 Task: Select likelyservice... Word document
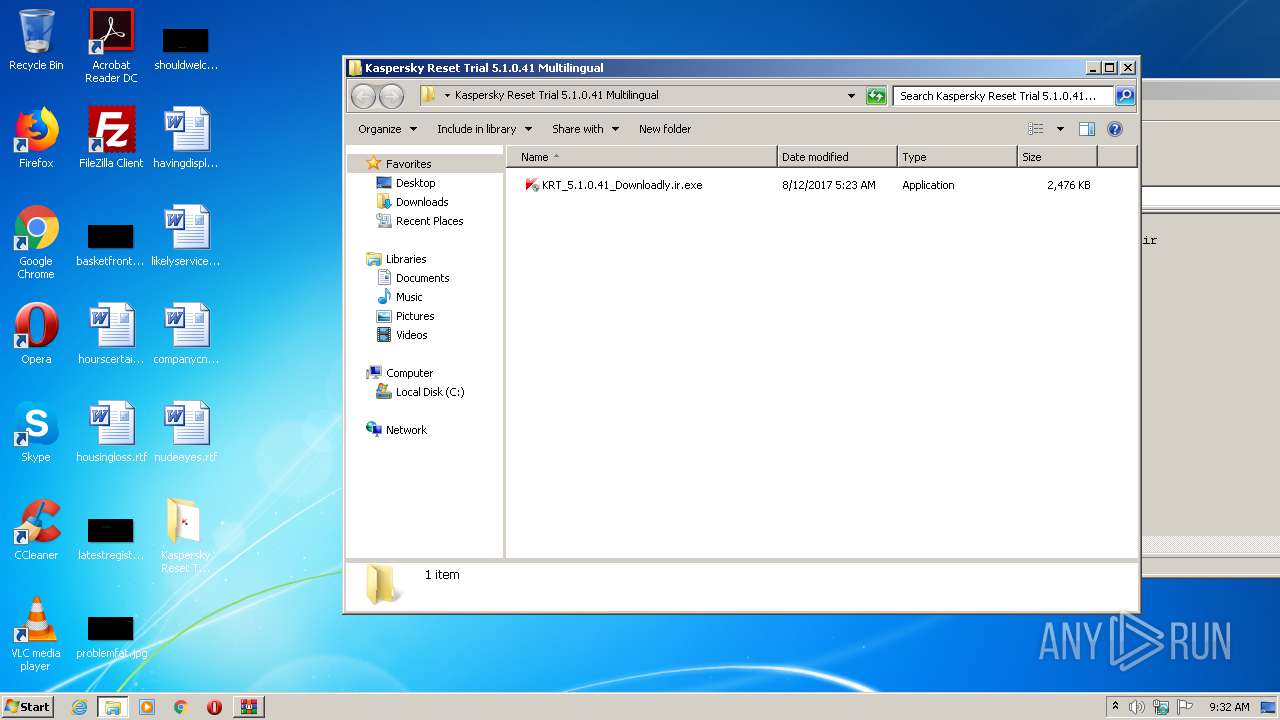pyautogui.click(x=186, y=236)
